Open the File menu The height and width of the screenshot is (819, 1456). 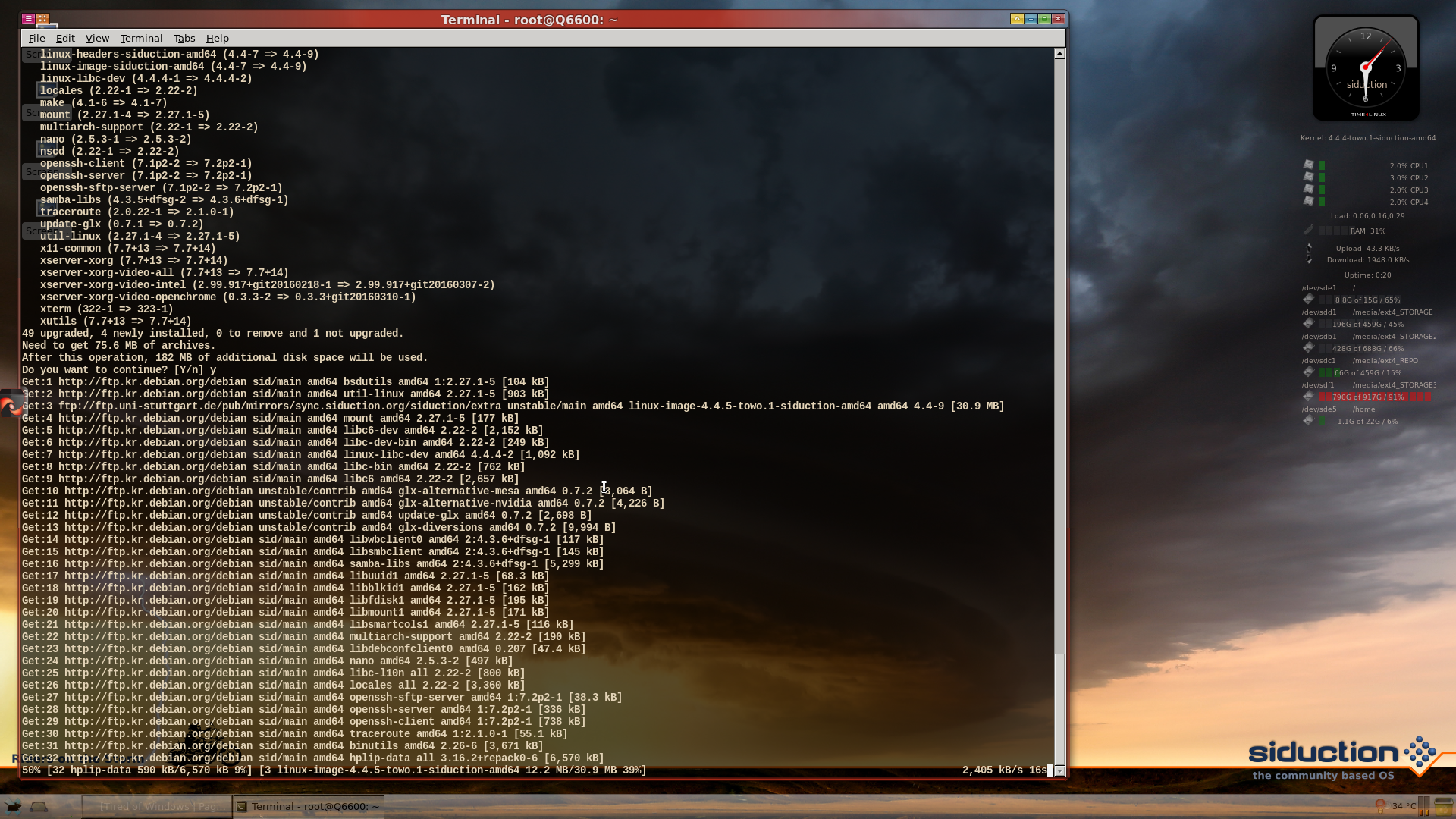click(36, 38)
